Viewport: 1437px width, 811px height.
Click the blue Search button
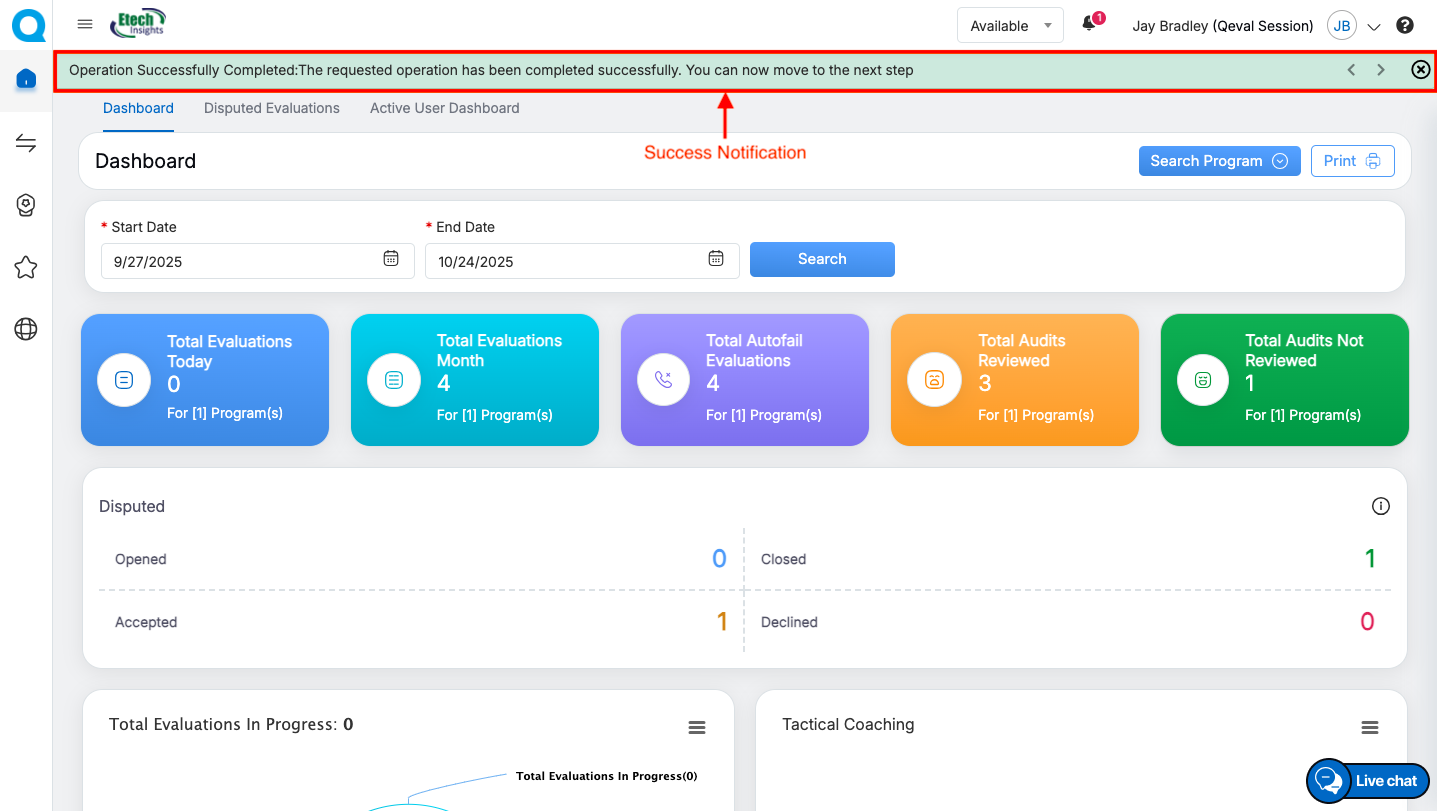coord(822,259)
